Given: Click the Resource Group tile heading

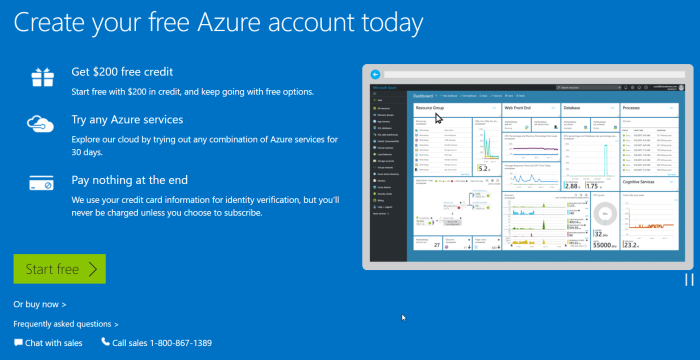Looking at the screenshot, I should (430, 108).
